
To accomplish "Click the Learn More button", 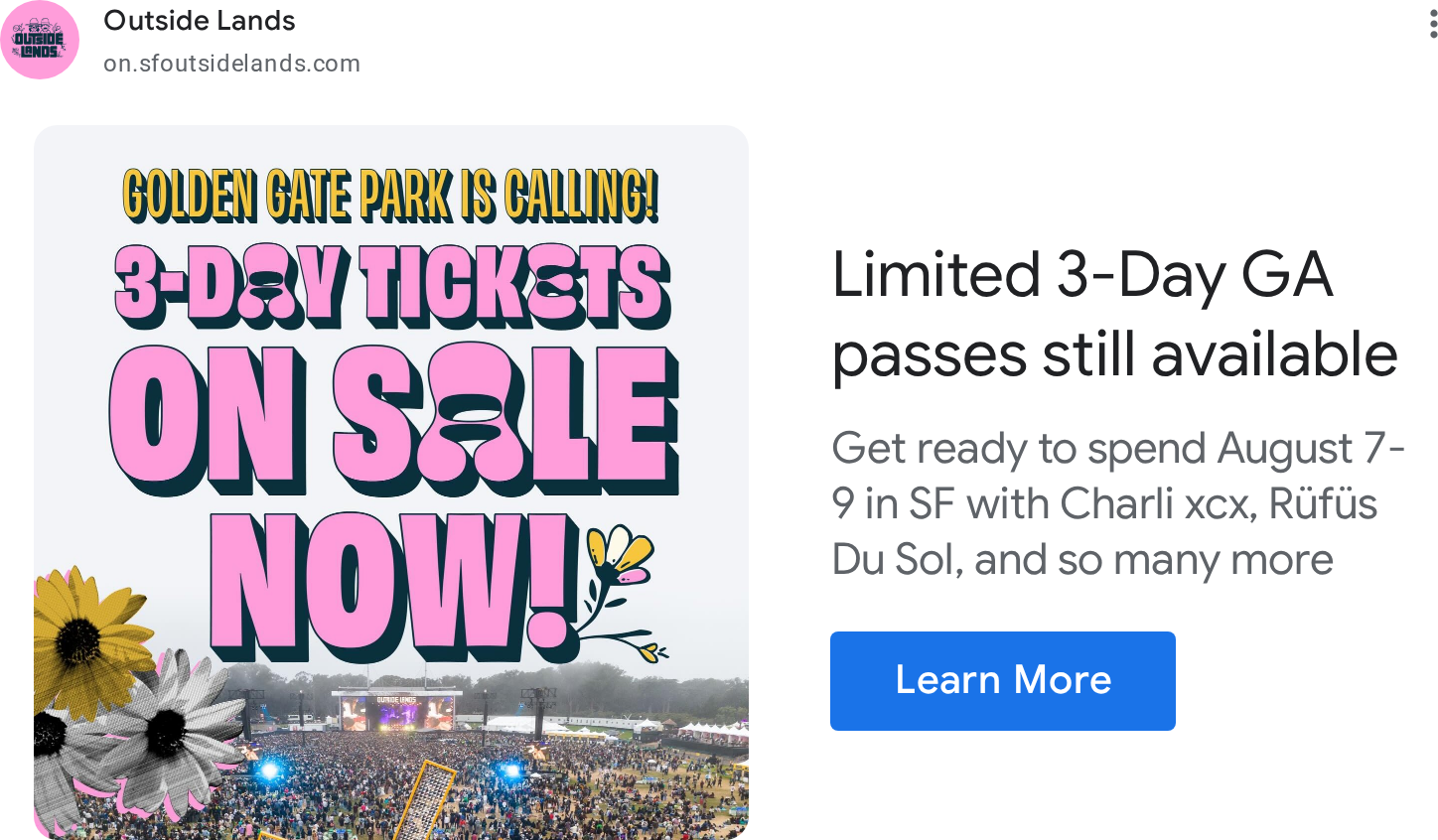I will [1003, 681].
